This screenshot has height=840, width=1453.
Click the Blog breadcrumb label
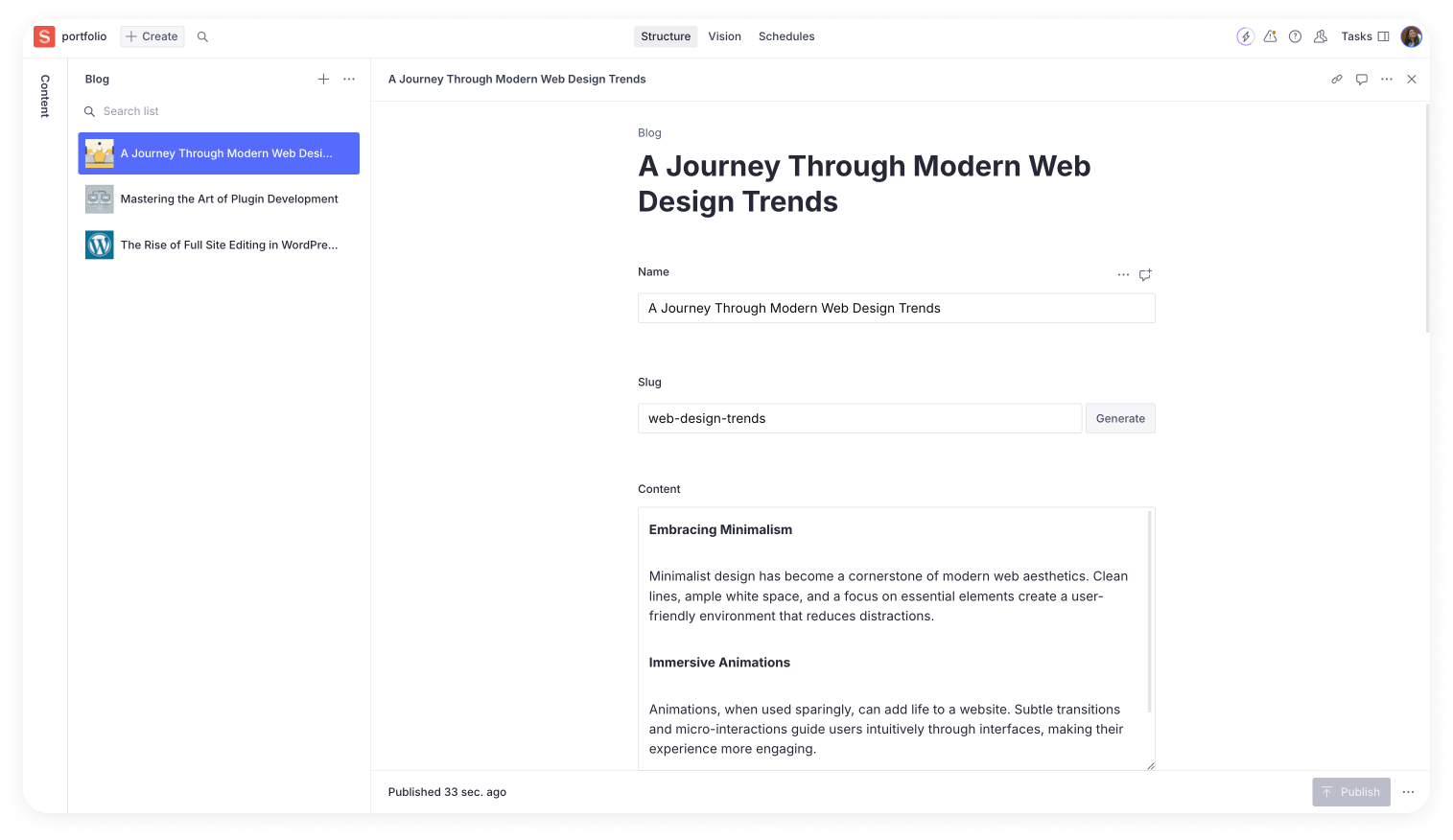click(x=649, y=133)
